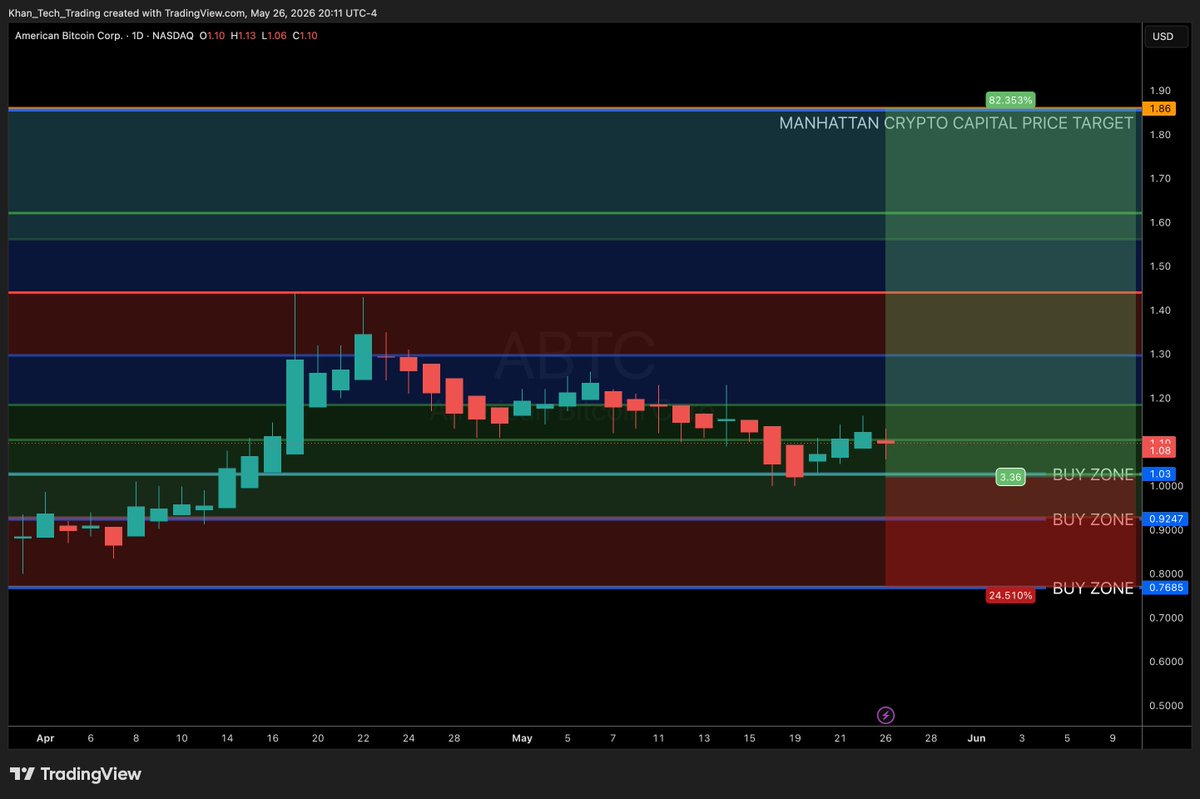
Task: Click the 3.36 risk-reward ratio label
Action: click(x=1010, y=478)
